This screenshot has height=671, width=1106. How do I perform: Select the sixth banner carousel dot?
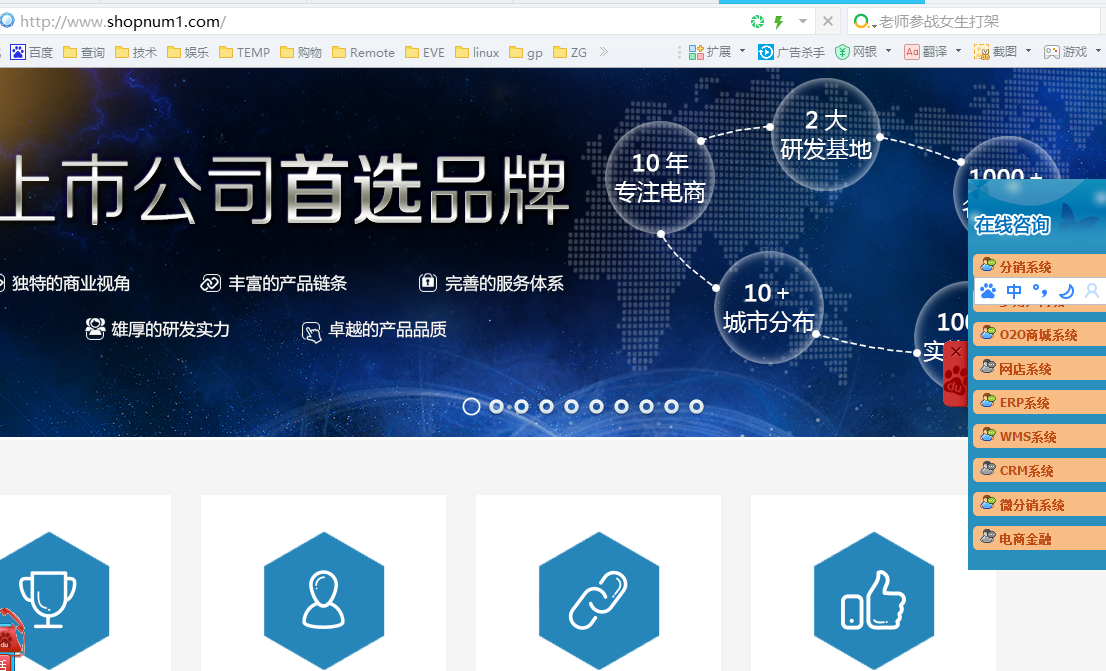597,406
